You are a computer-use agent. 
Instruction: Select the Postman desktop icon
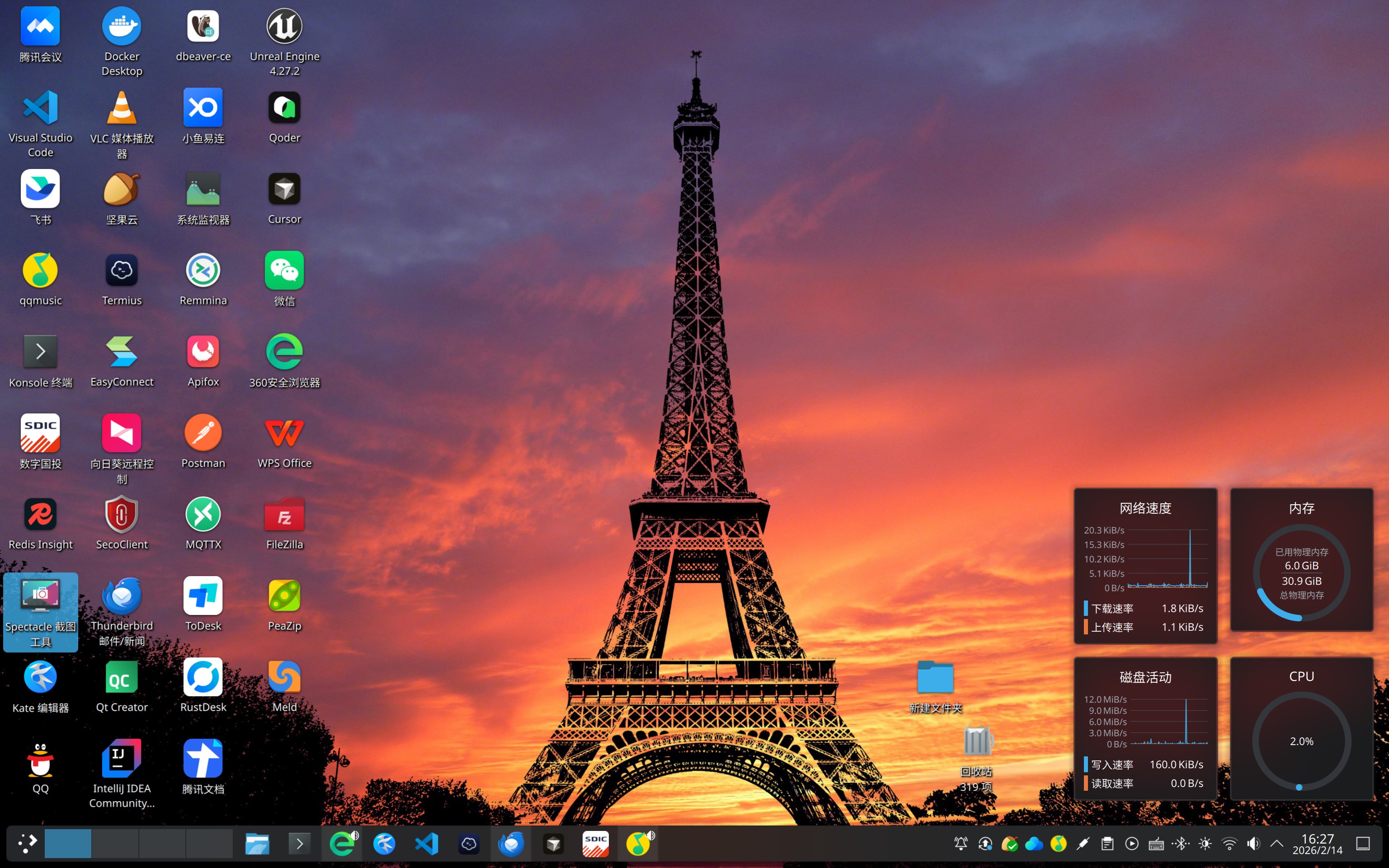tap(203, 442)
